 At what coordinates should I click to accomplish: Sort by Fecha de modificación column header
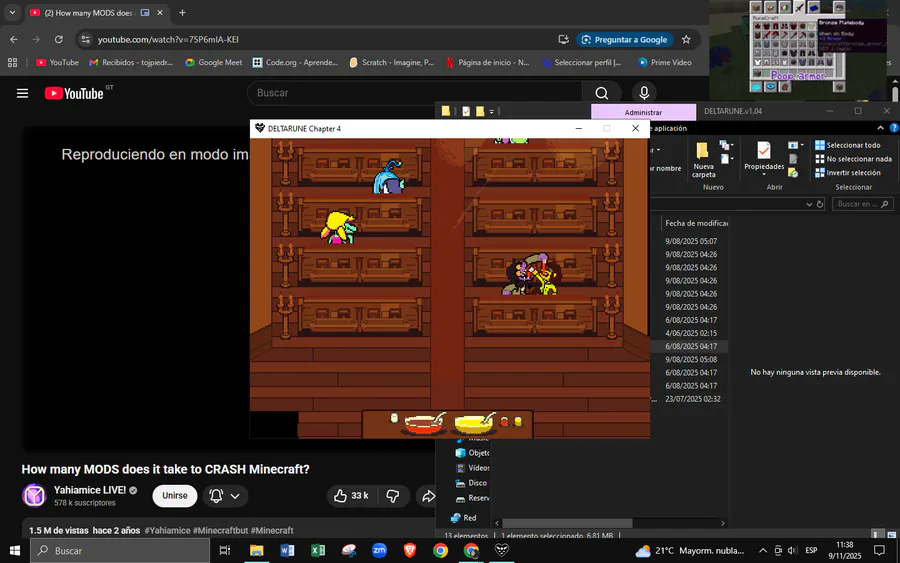[x=695, y=223]
